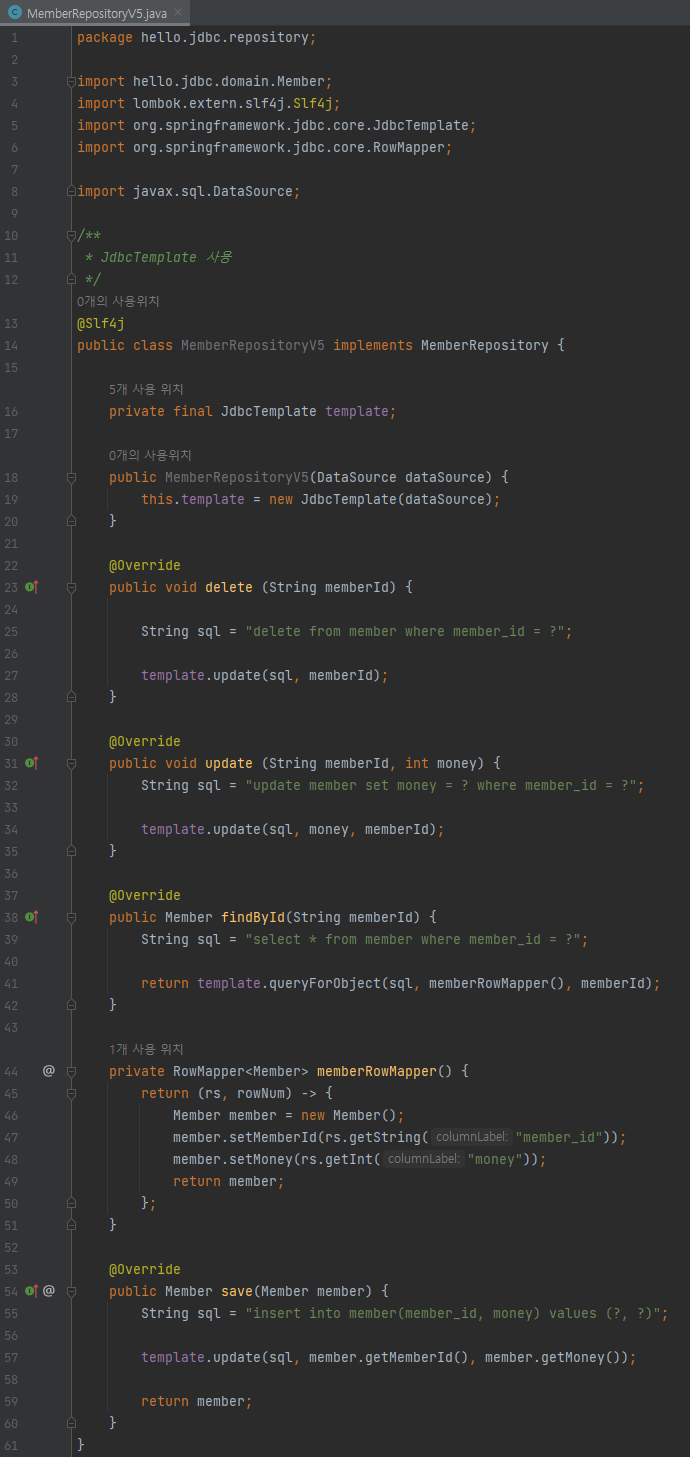
Task: Click the 'package hello.jdbc.repository;' line
Action: pos(197,37)
